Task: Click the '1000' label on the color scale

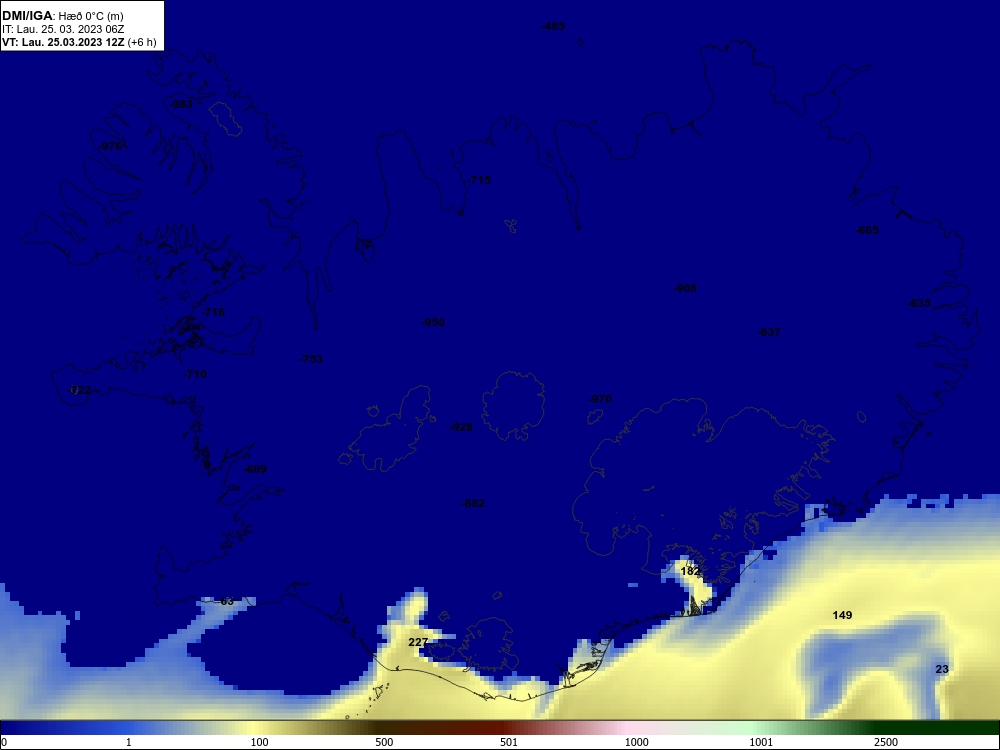Action: coord(636,742)
